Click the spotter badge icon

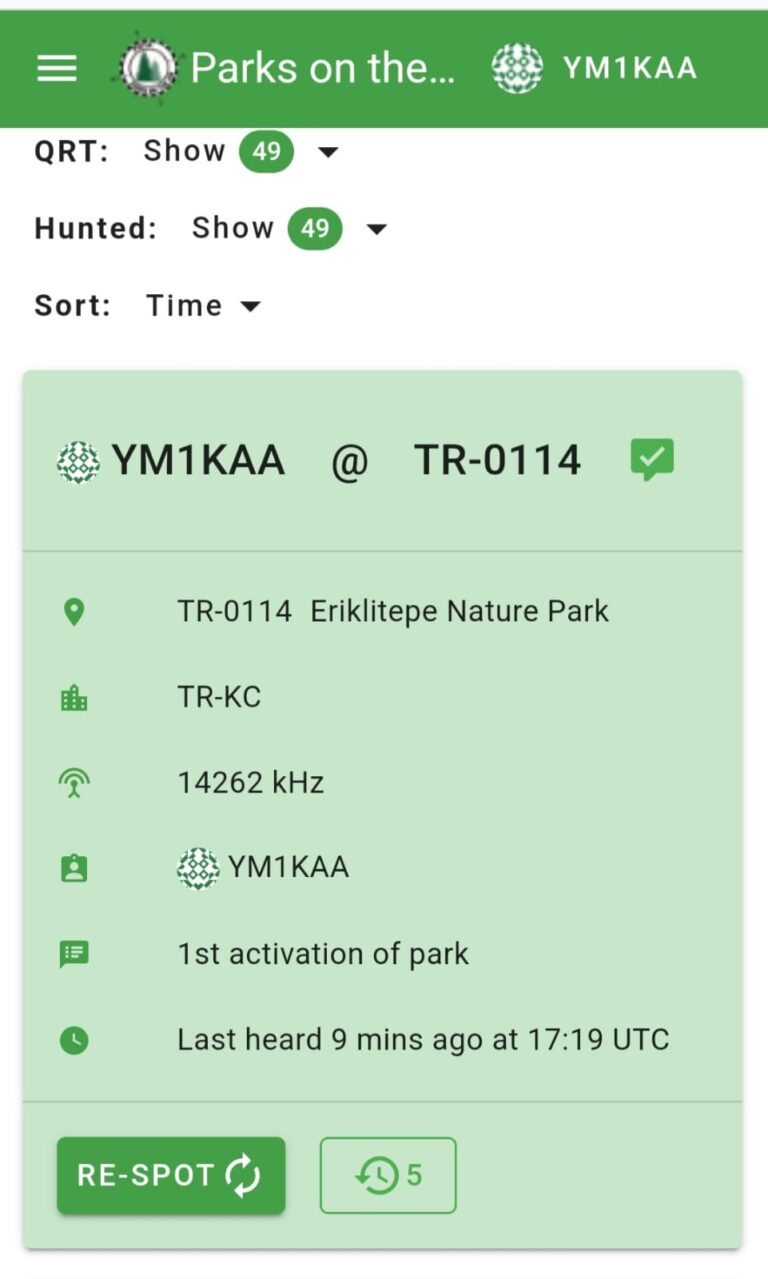(x=74, y=868)
